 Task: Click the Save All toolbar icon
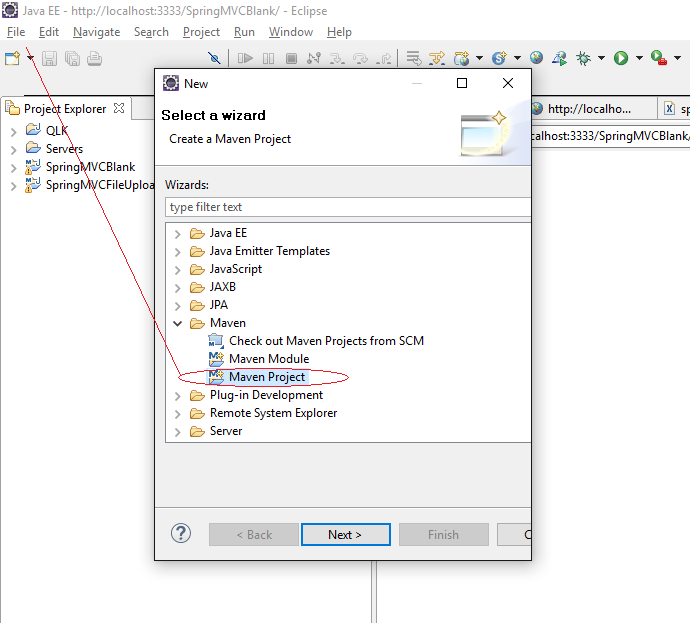pyautogui.click(x=72, y=58)
